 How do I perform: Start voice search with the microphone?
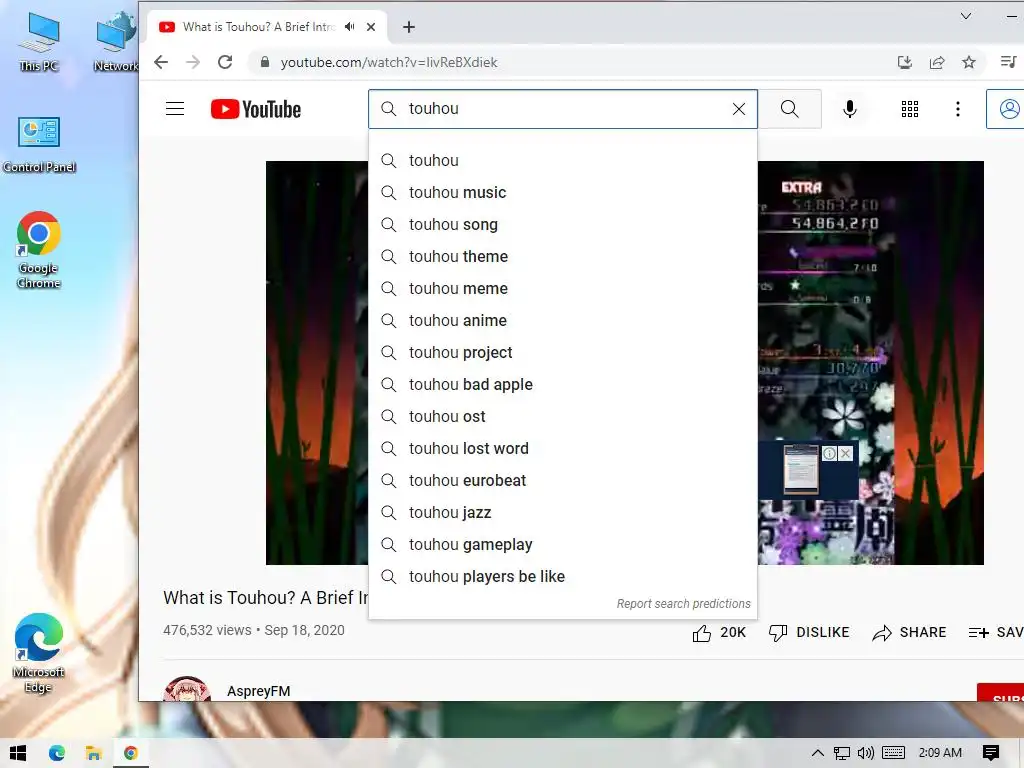coord(850,109)
